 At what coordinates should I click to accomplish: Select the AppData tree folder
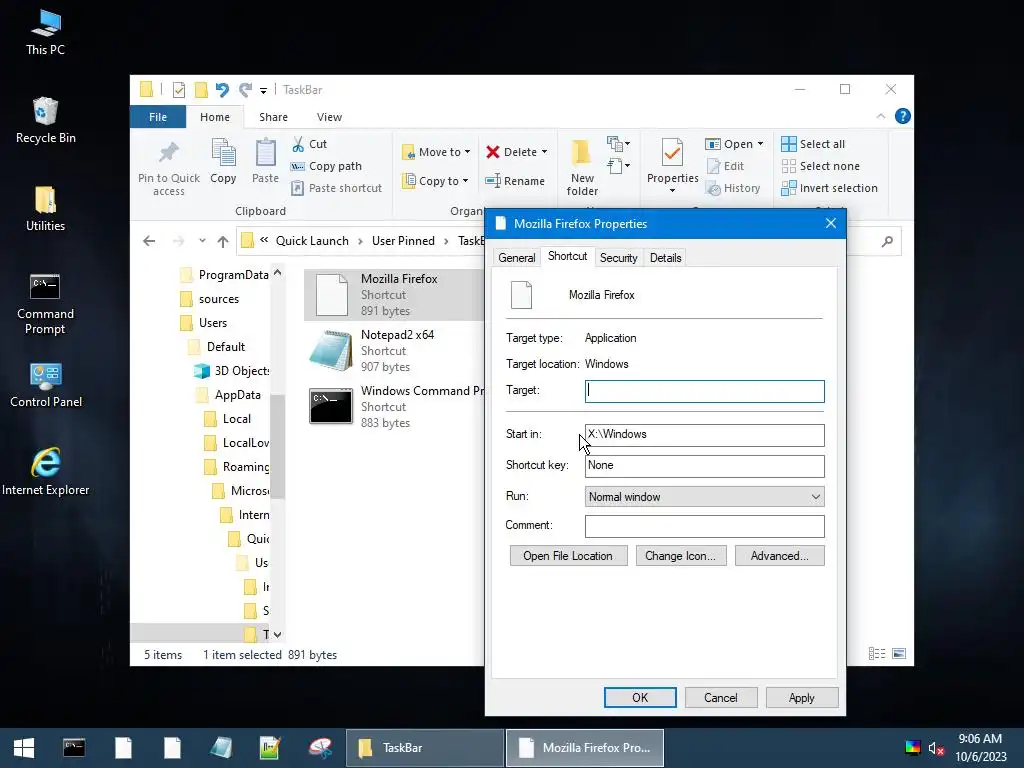coord(229,395)
